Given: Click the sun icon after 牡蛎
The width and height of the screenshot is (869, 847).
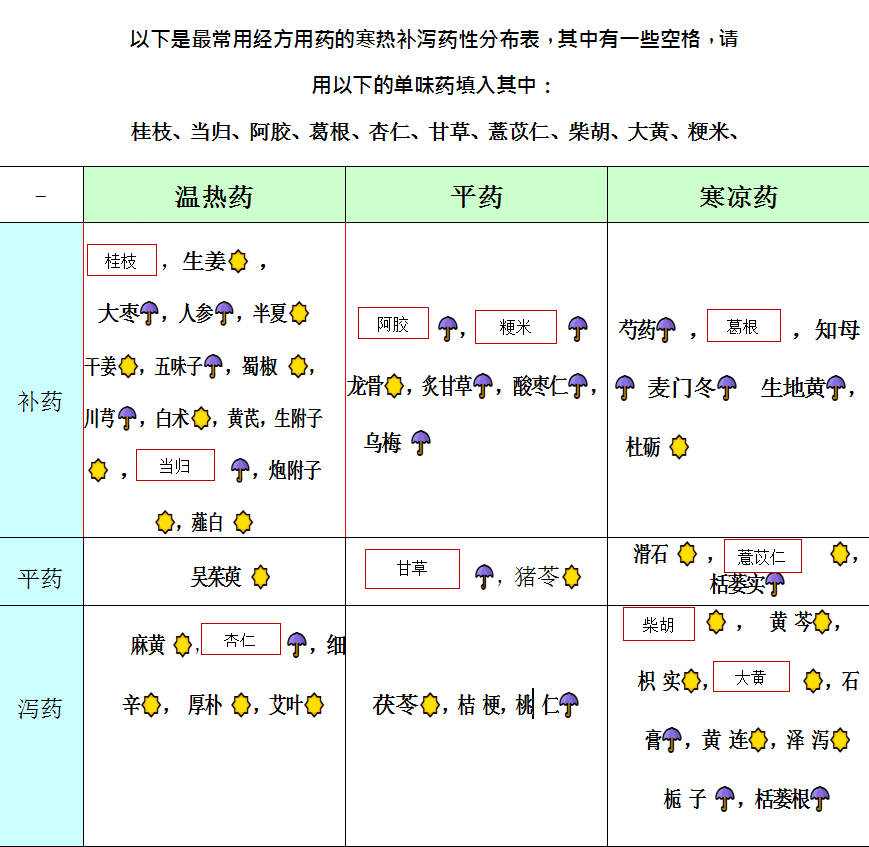Looking at the screenshot, I should click(x=679, y=447).
